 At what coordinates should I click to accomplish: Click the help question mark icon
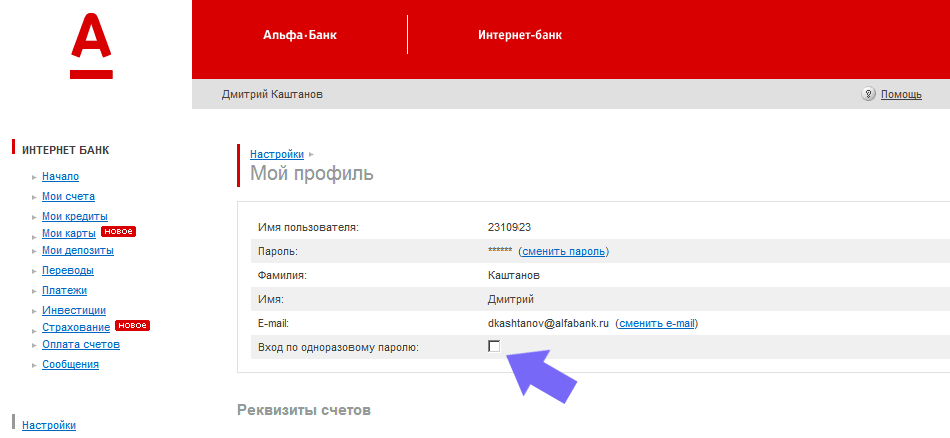[868, 94]
